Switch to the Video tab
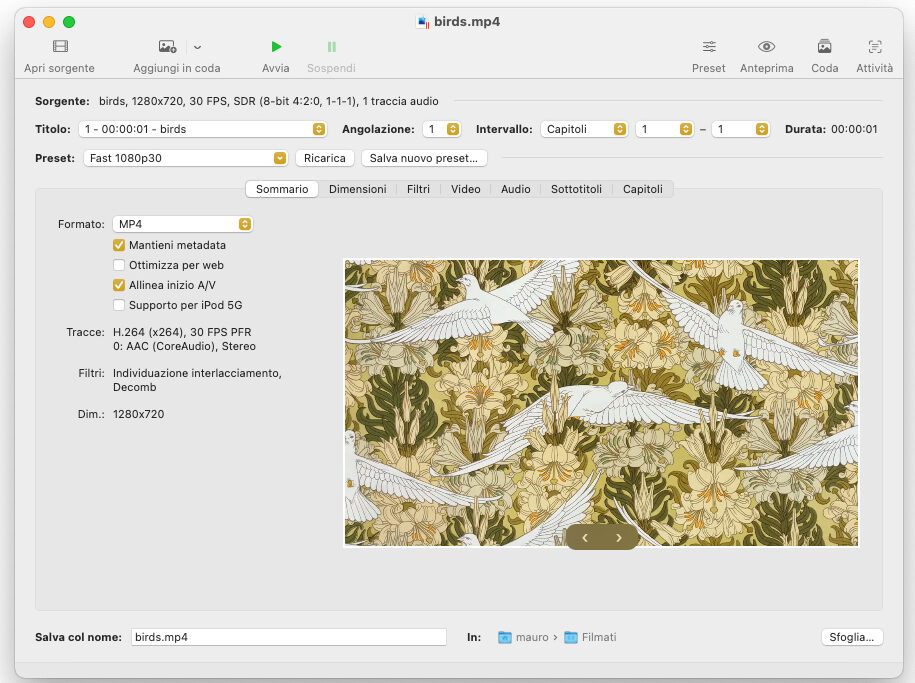Viewport: 915px width, 683px height. pos(465,188)
